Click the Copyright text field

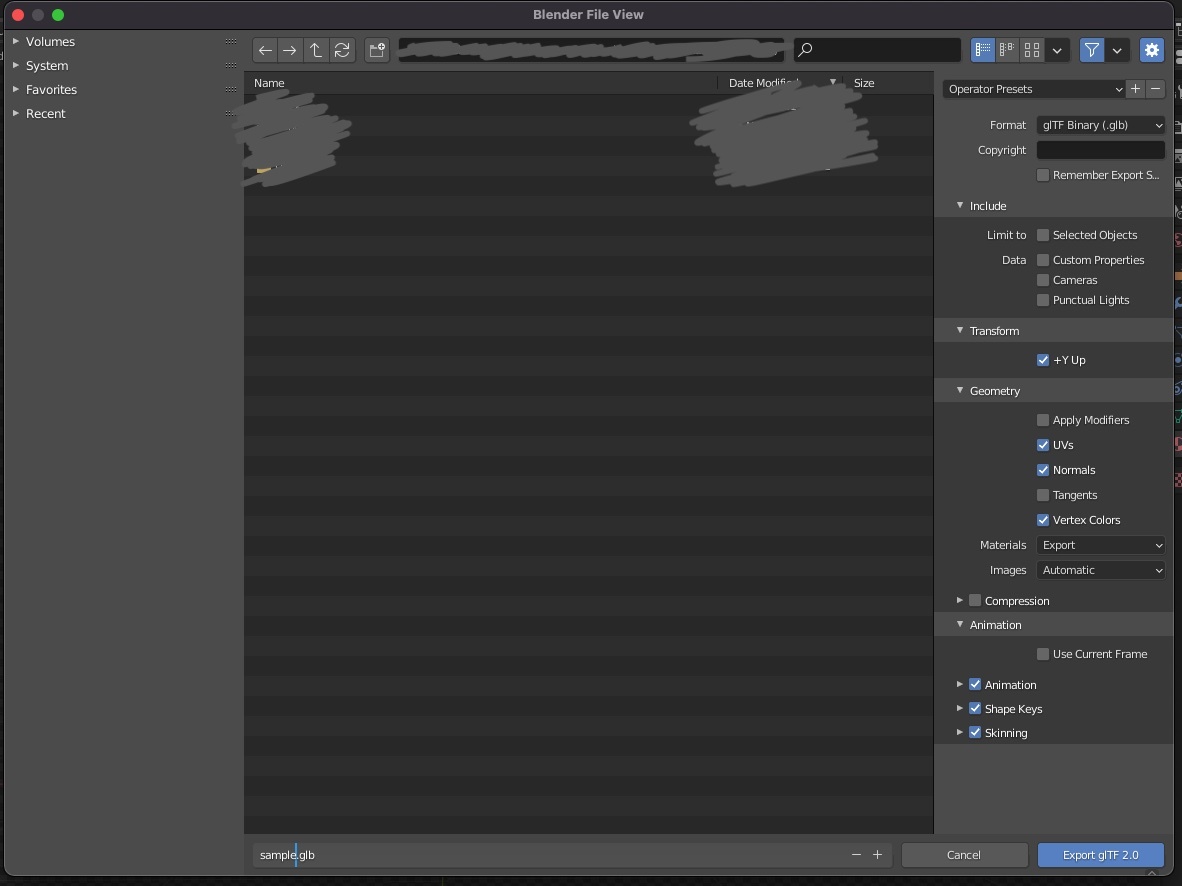click(x=1101, y=150)
